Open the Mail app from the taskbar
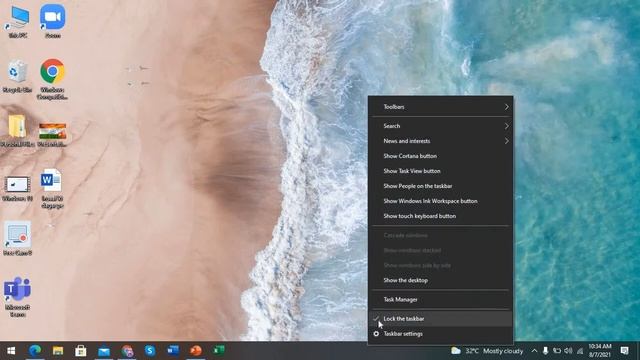 click(x=104, y=351)
